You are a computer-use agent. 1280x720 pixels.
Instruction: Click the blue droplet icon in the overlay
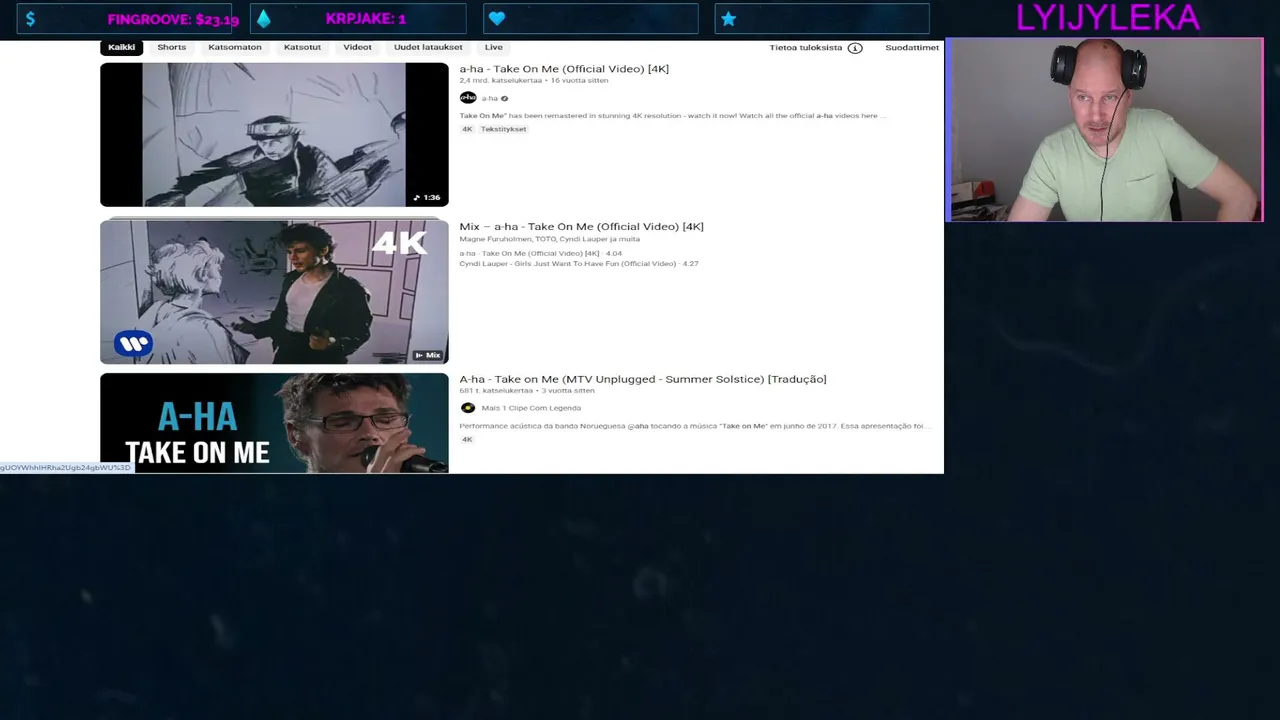click(263, 19)
